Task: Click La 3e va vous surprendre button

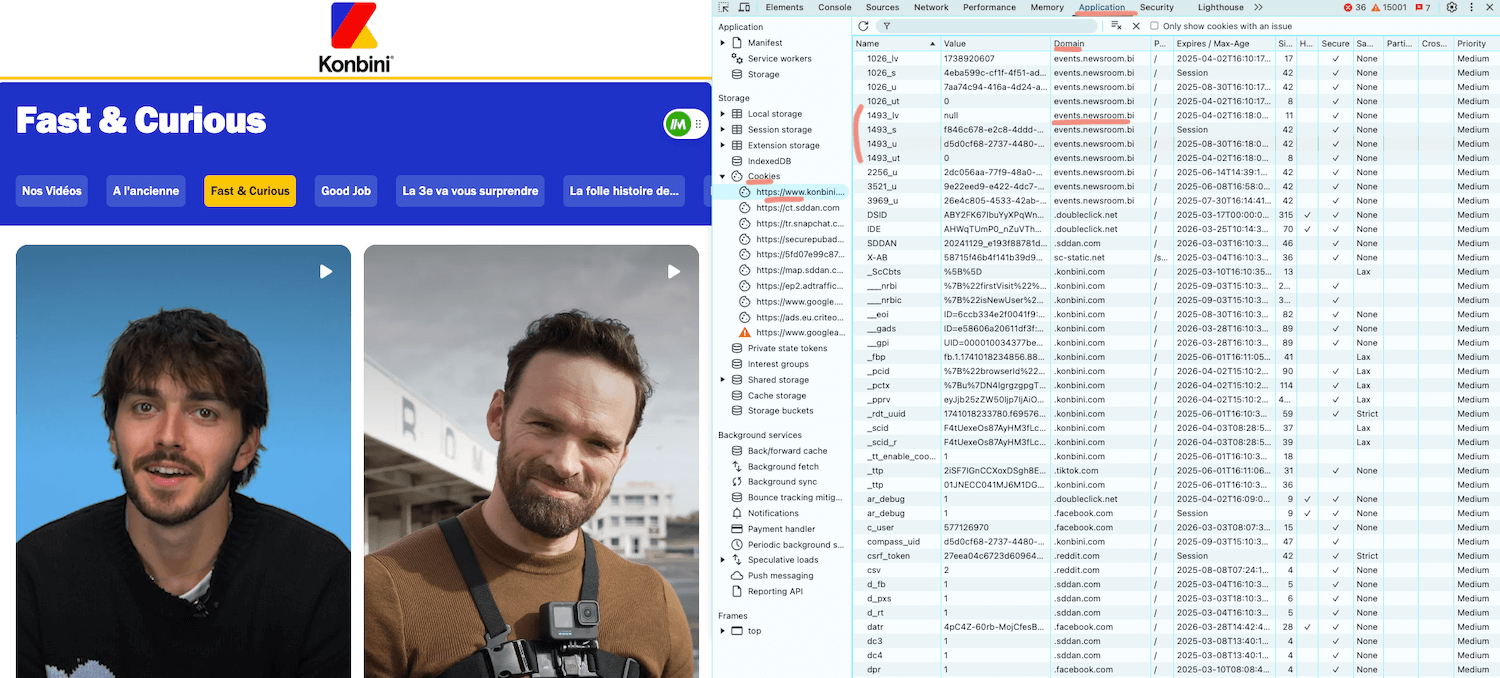Action: pos(470,191)
